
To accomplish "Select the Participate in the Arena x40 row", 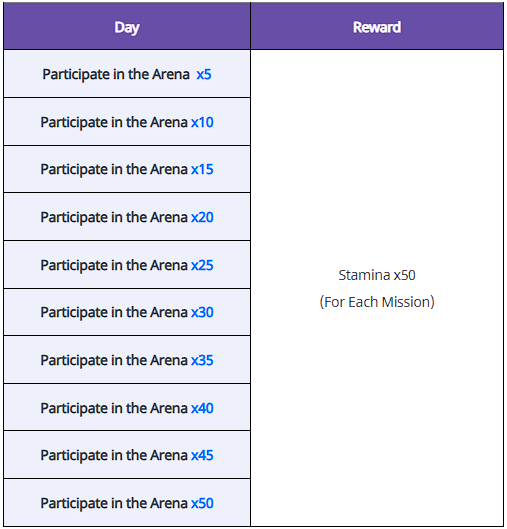I will pyautogui.click(x=127, y=408).
